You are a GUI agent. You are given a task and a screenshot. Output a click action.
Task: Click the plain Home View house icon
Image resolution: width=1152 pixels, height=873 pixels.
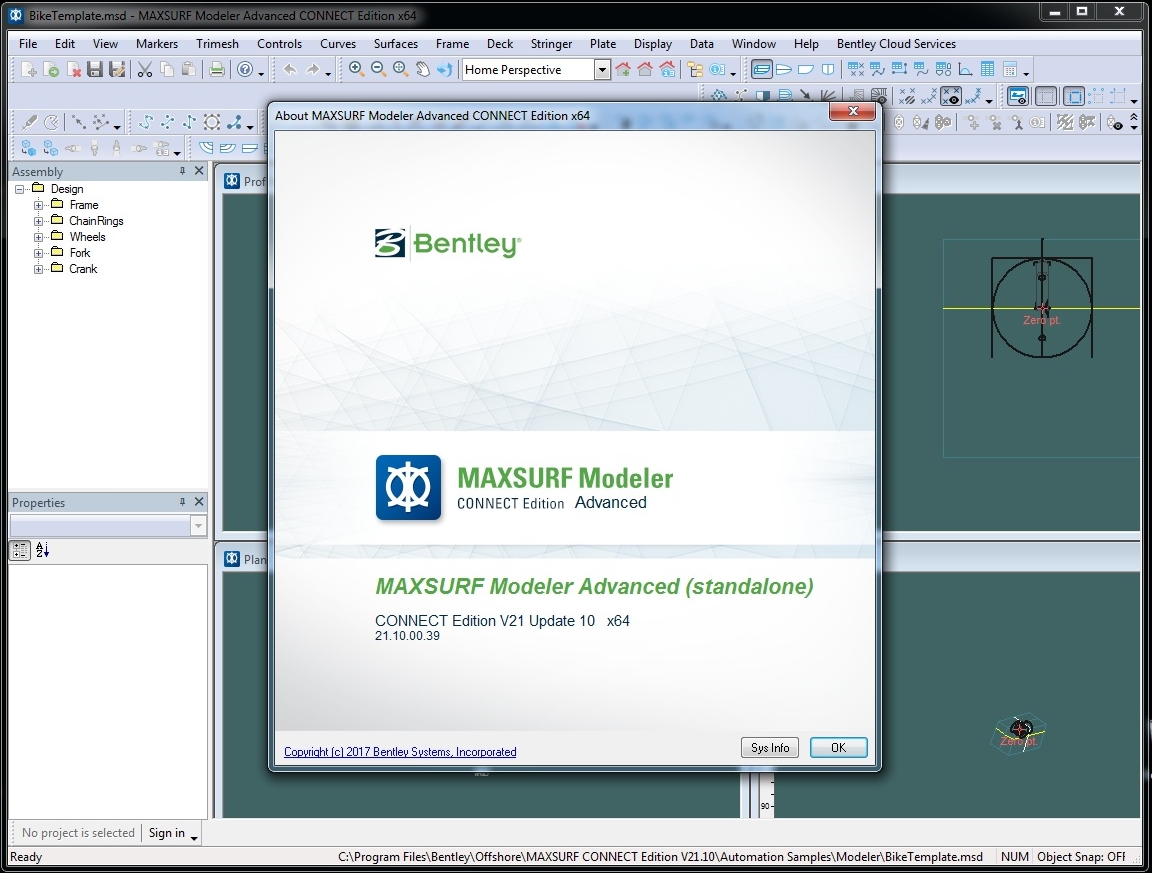point(645,69)
